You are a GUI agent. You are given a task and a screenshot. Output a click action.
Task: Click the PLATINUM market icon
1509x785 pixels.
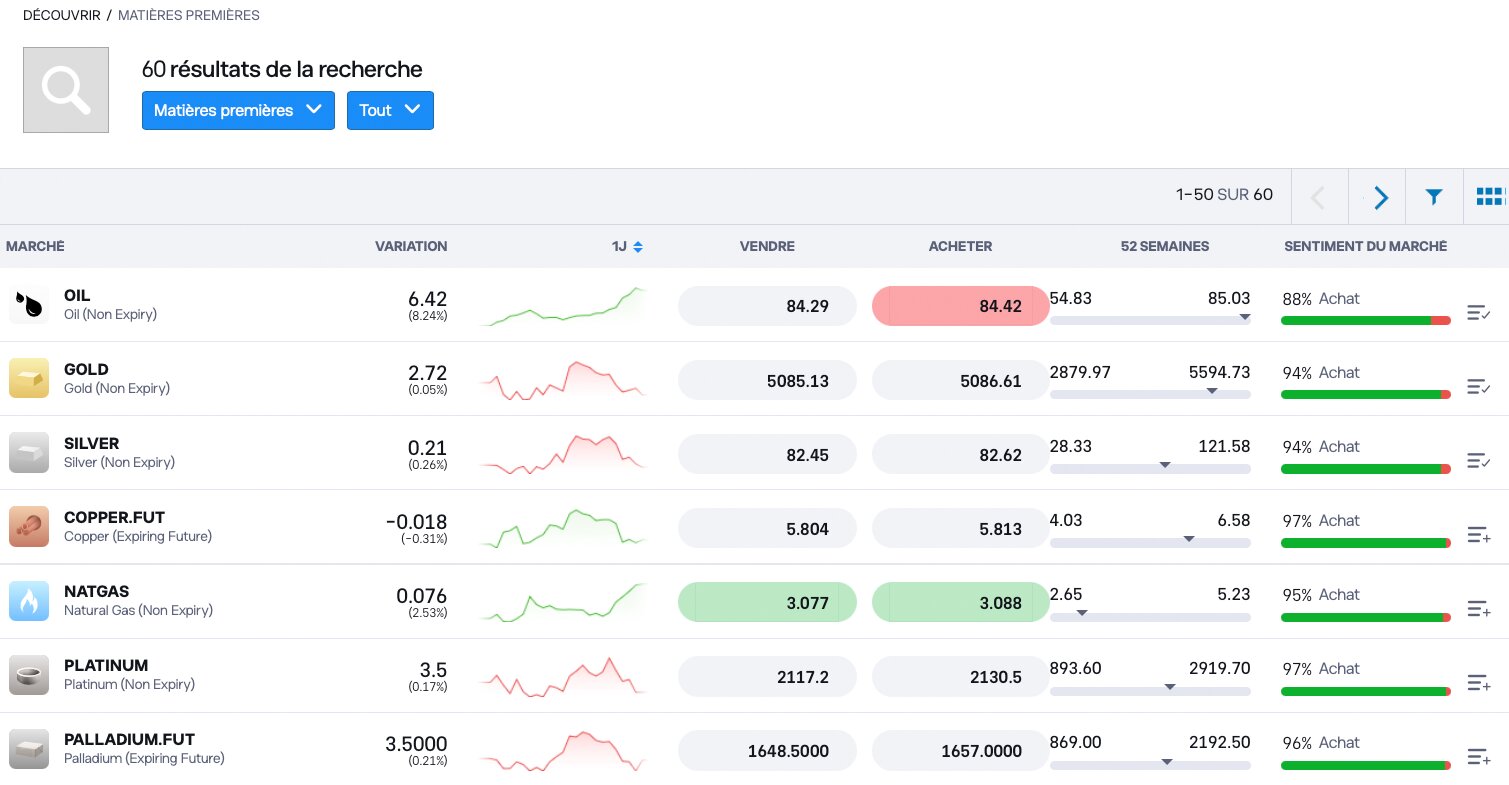click(x=30, y=675)
